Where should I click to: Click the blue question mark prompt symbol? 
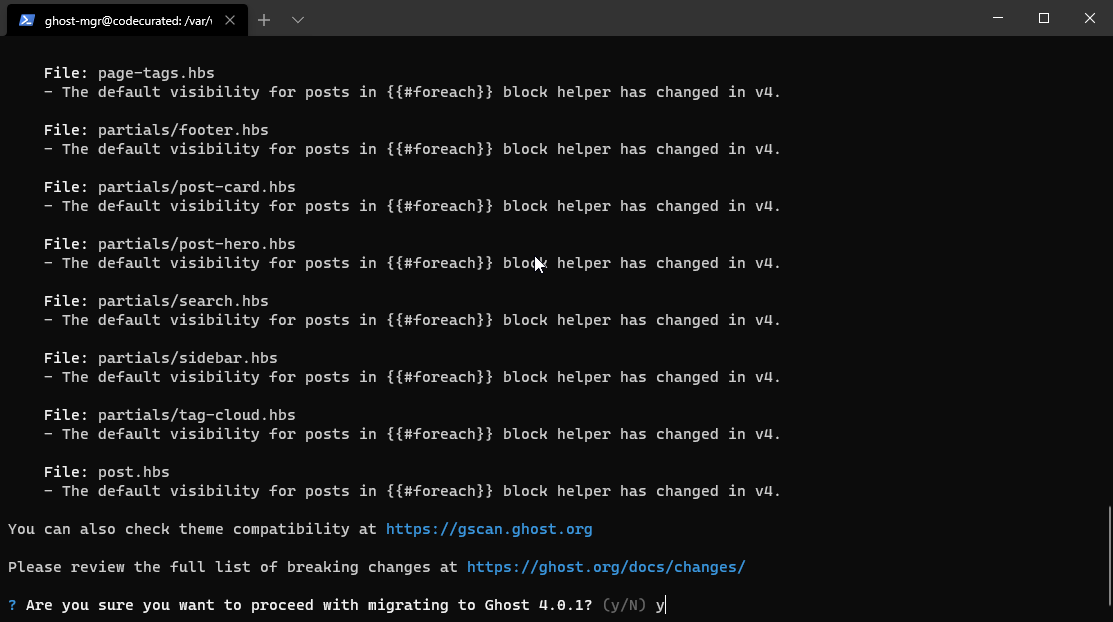point(12,605)
